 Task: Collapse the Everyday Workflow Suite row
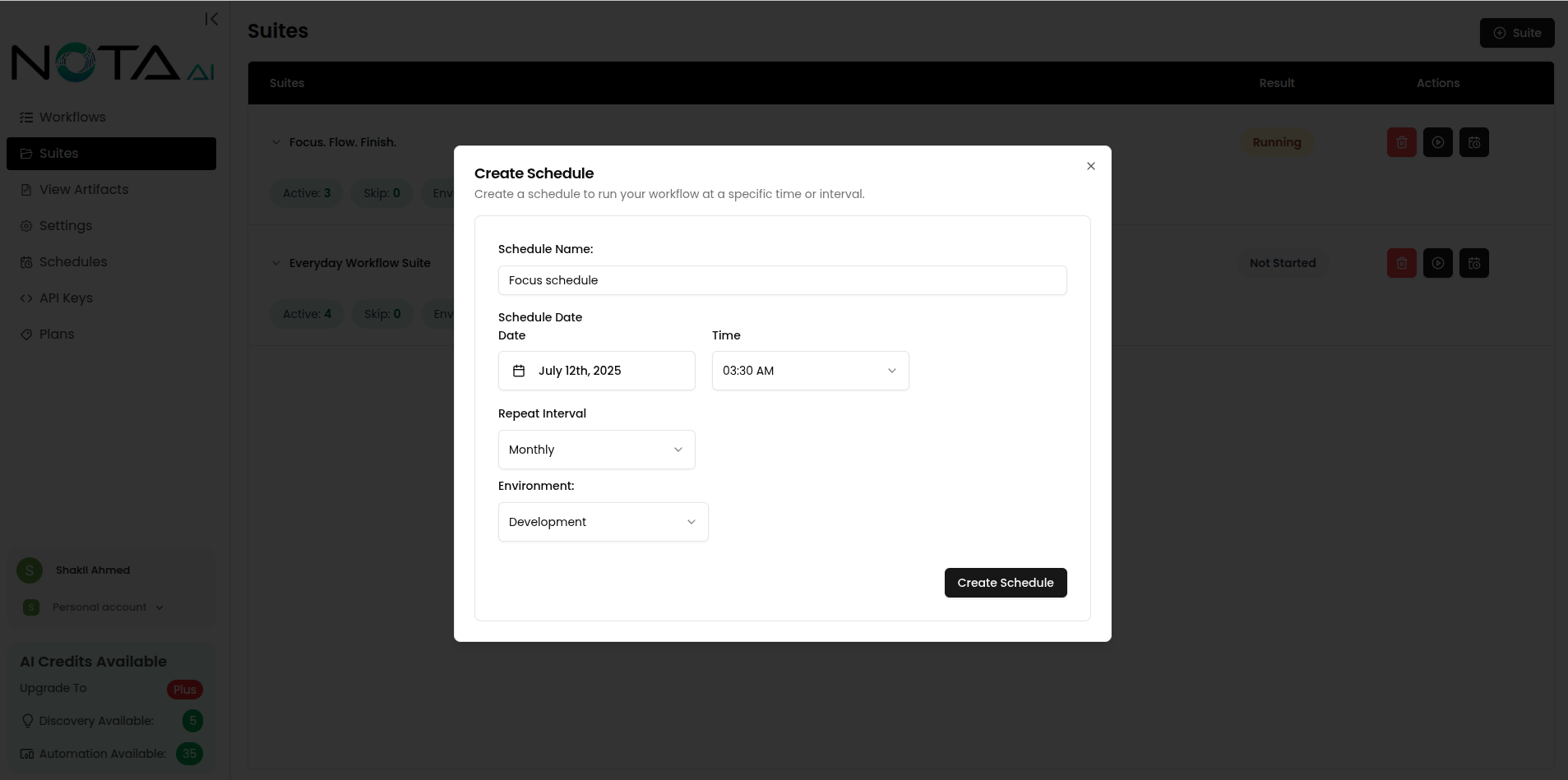[276, 263]
